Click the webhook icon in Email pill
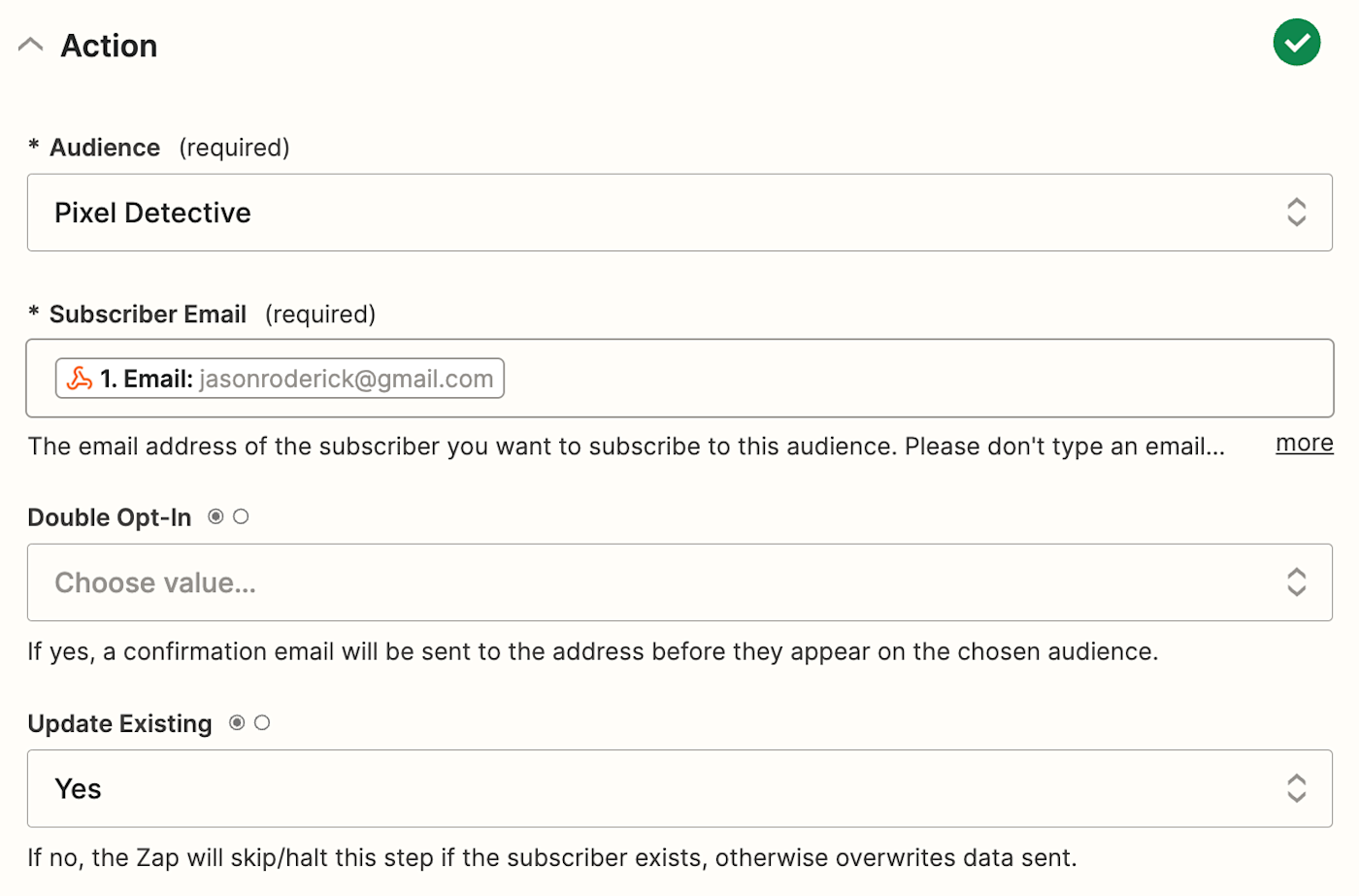 [x=80, y=379]
